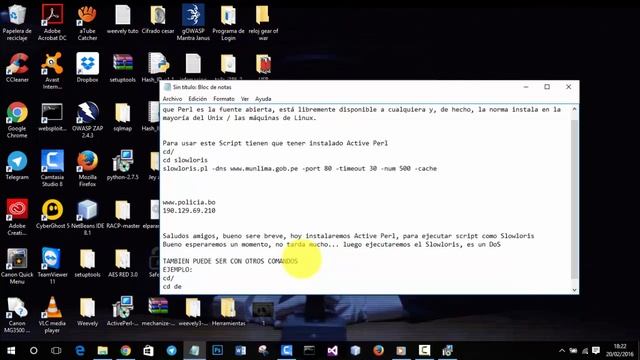Select the Canon Quick Menu icon
The height and width of the screenshot is (360, 640).
pyautogui.click(x=17, y=266)
